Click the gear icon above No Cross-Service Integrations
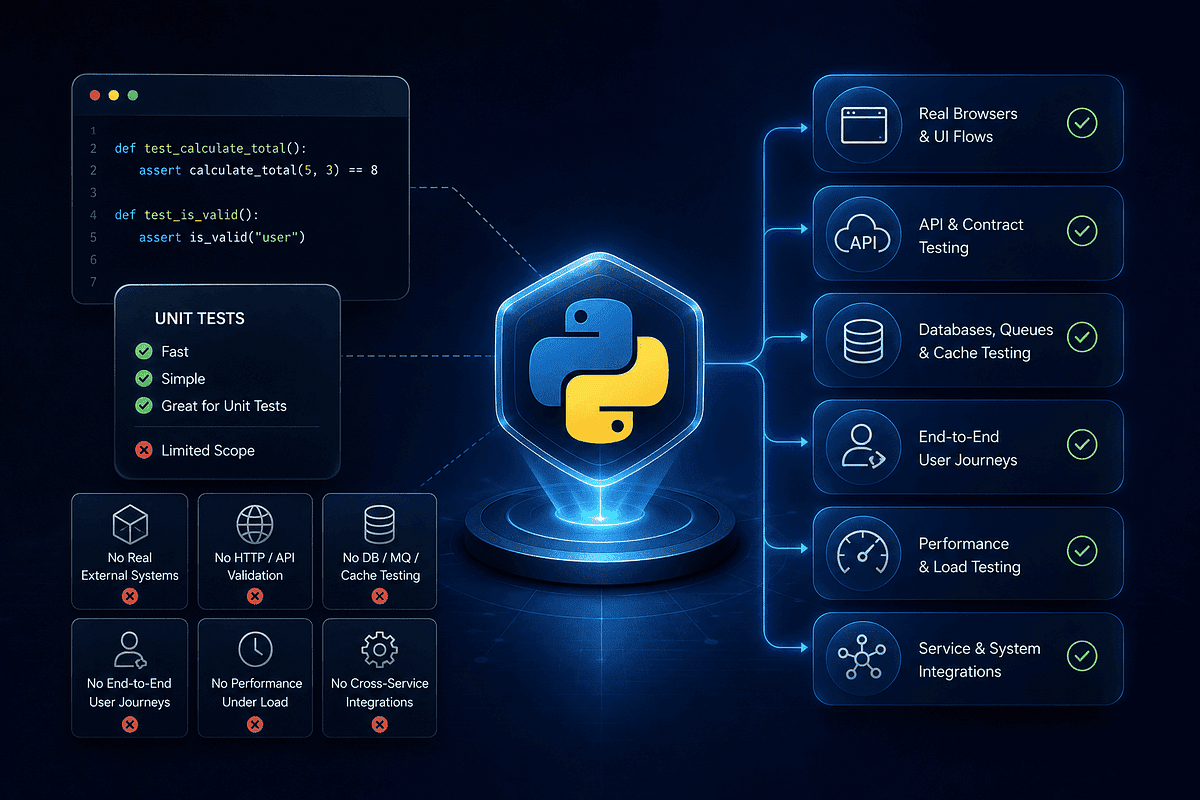The image size is (1200, 800). coord(379,650)
